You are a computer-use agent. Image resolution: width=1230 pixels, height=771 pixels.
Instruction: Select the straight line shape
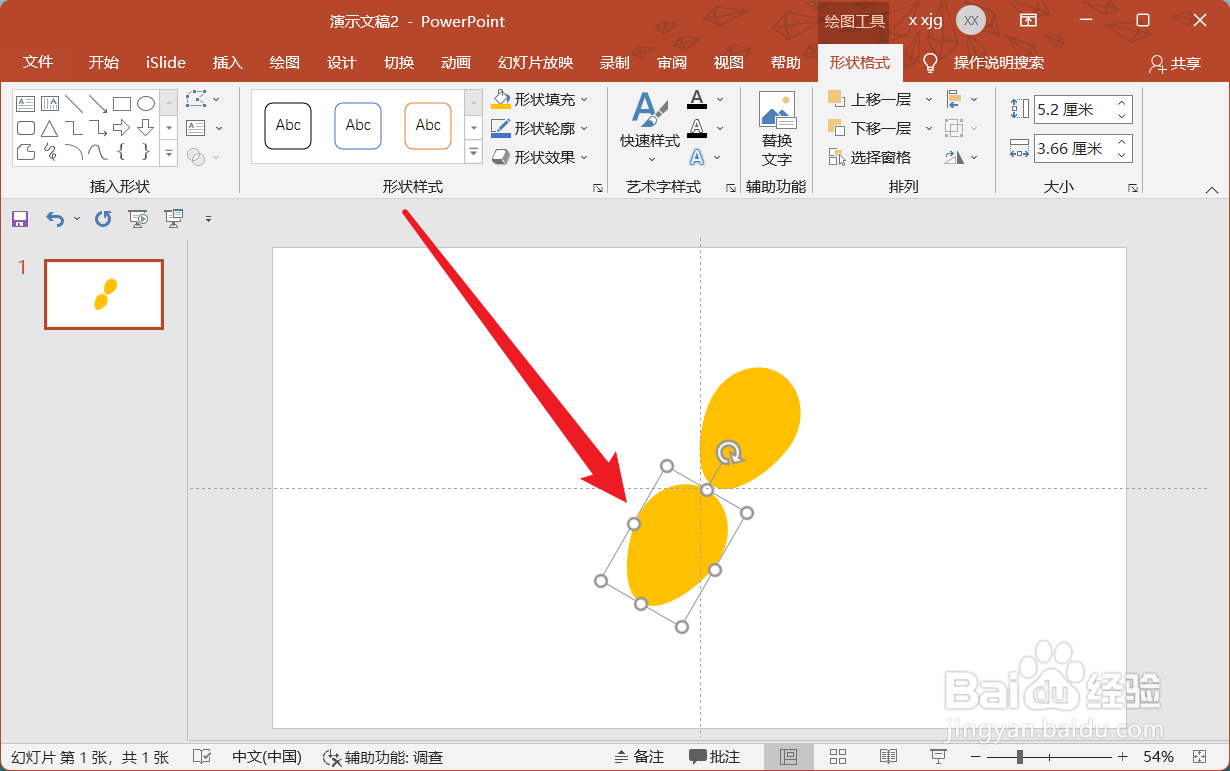click(74, 104)
